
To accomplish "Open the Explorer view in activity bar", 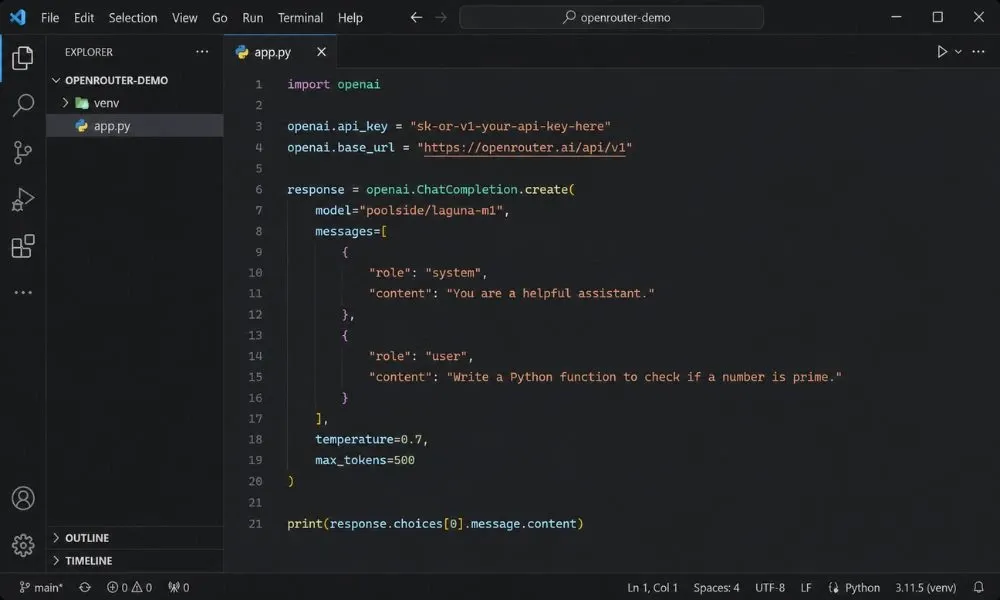I will coord(22,58).
